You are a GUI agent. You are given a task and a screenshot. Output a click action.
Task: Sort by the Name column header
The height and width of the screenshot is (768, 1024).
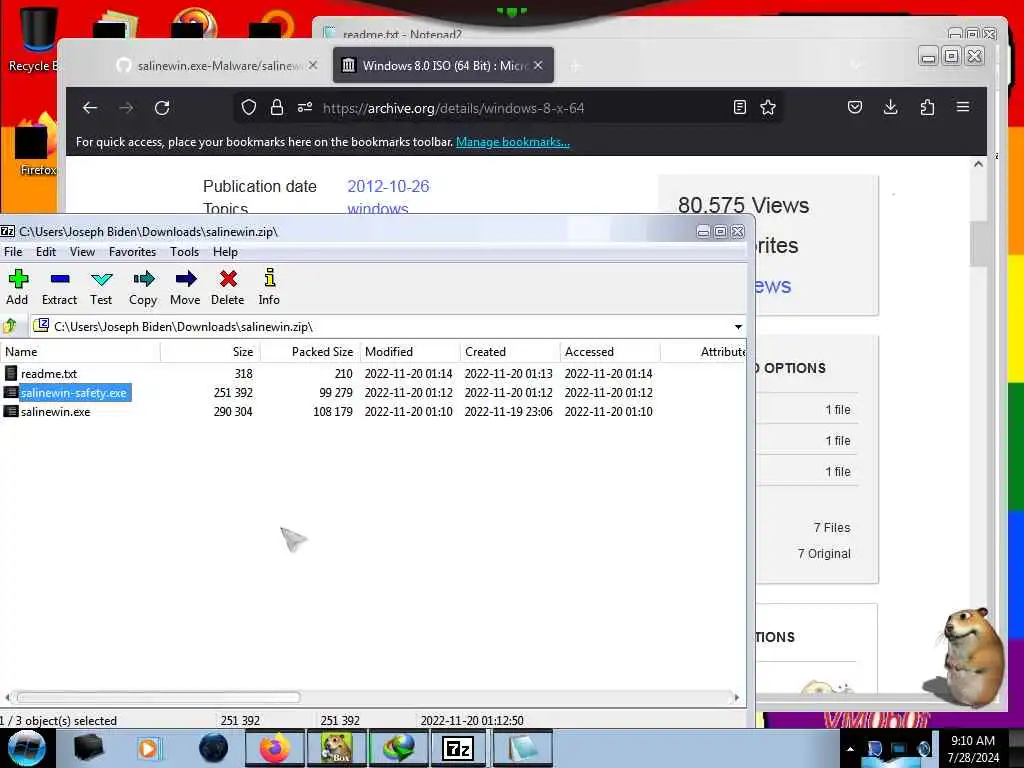[80, 351]
